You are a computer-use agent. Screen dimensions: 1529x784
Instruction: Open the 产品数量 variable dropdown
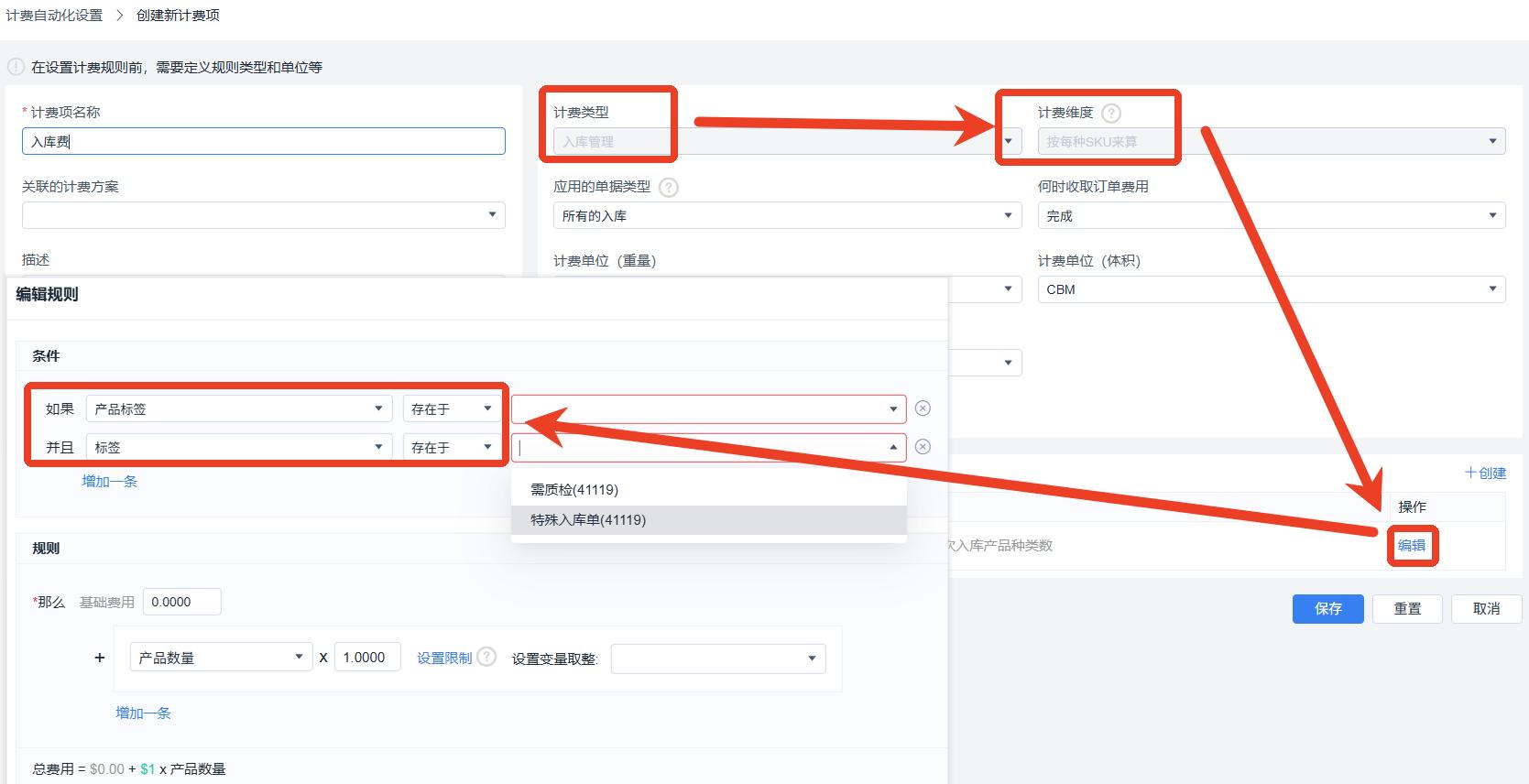tap(221, 658)
